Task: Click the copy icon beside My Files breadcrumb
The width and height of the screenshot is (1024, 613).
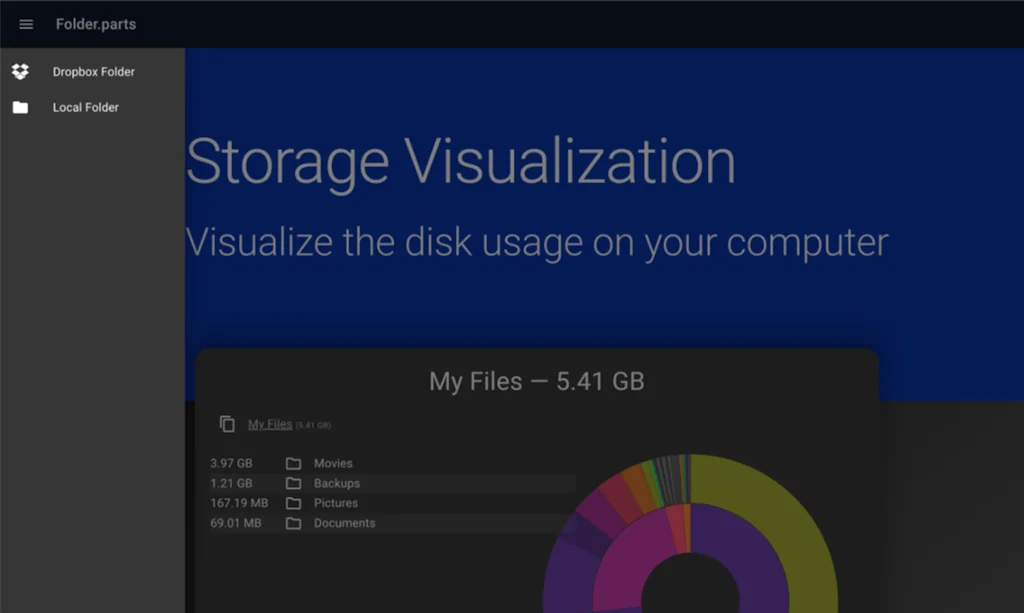Action: [227, 423]
